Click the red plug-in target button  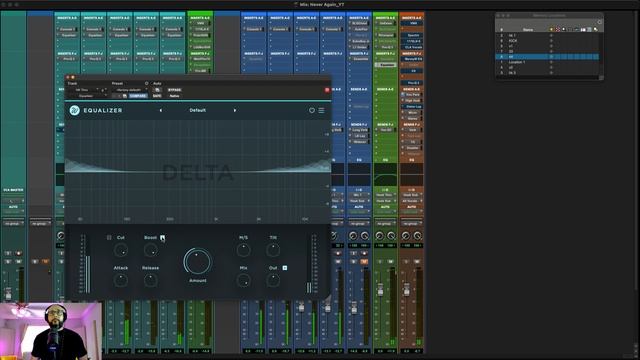pos(327,90)
